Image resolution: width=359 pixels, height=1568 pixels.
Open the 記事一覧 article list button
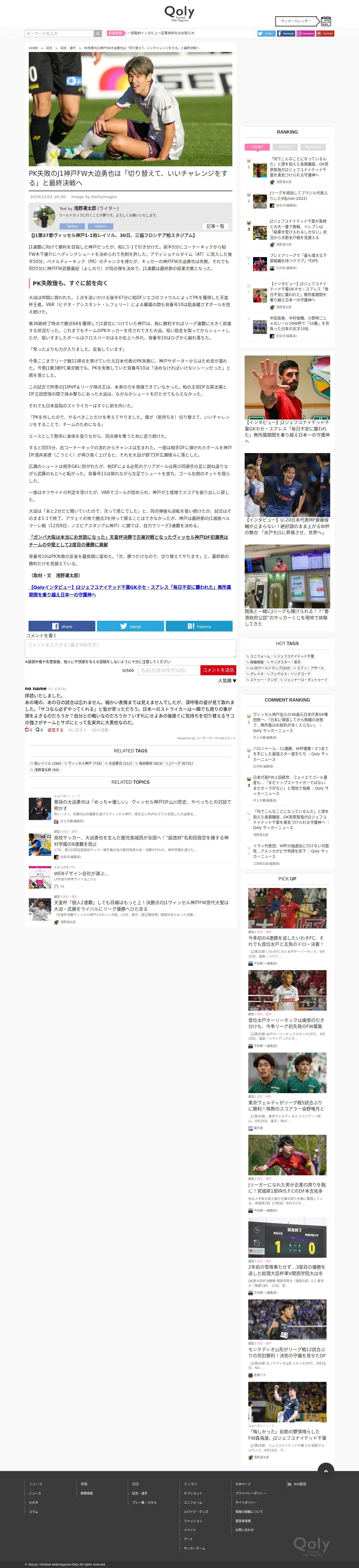215,226
